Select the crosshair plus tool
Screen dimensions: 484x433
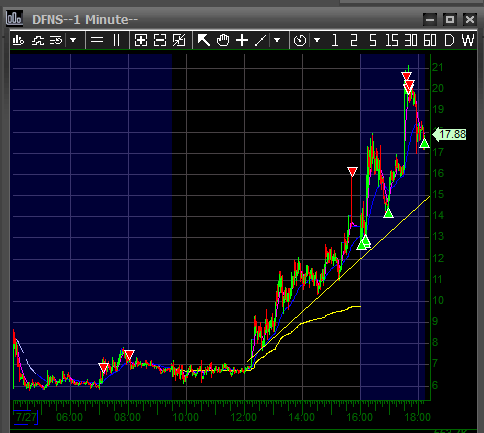pyautogui.click(x=242, y=40)
